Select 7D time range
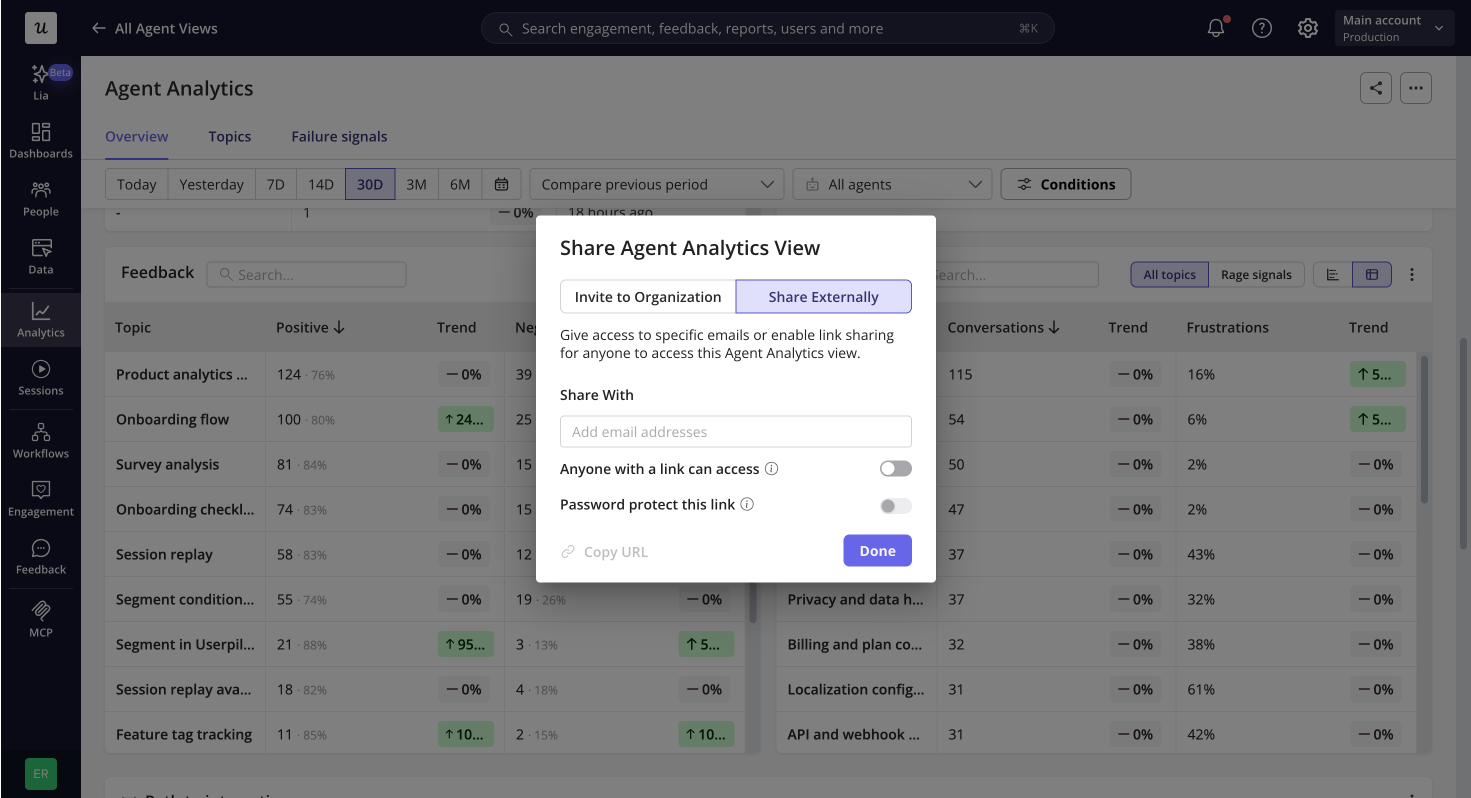 275,184
